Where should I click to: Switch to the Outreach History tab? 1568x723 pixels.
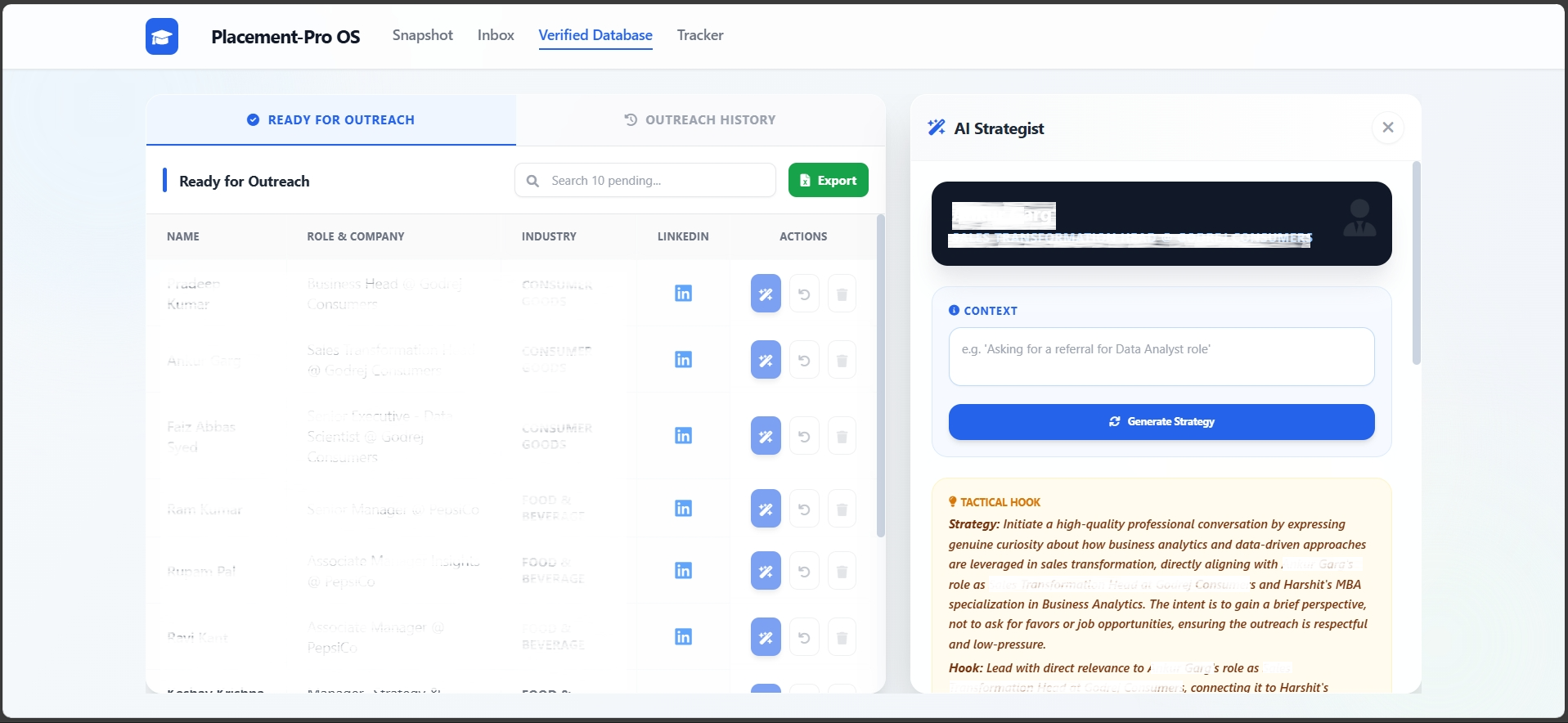[x=700, y=120]
